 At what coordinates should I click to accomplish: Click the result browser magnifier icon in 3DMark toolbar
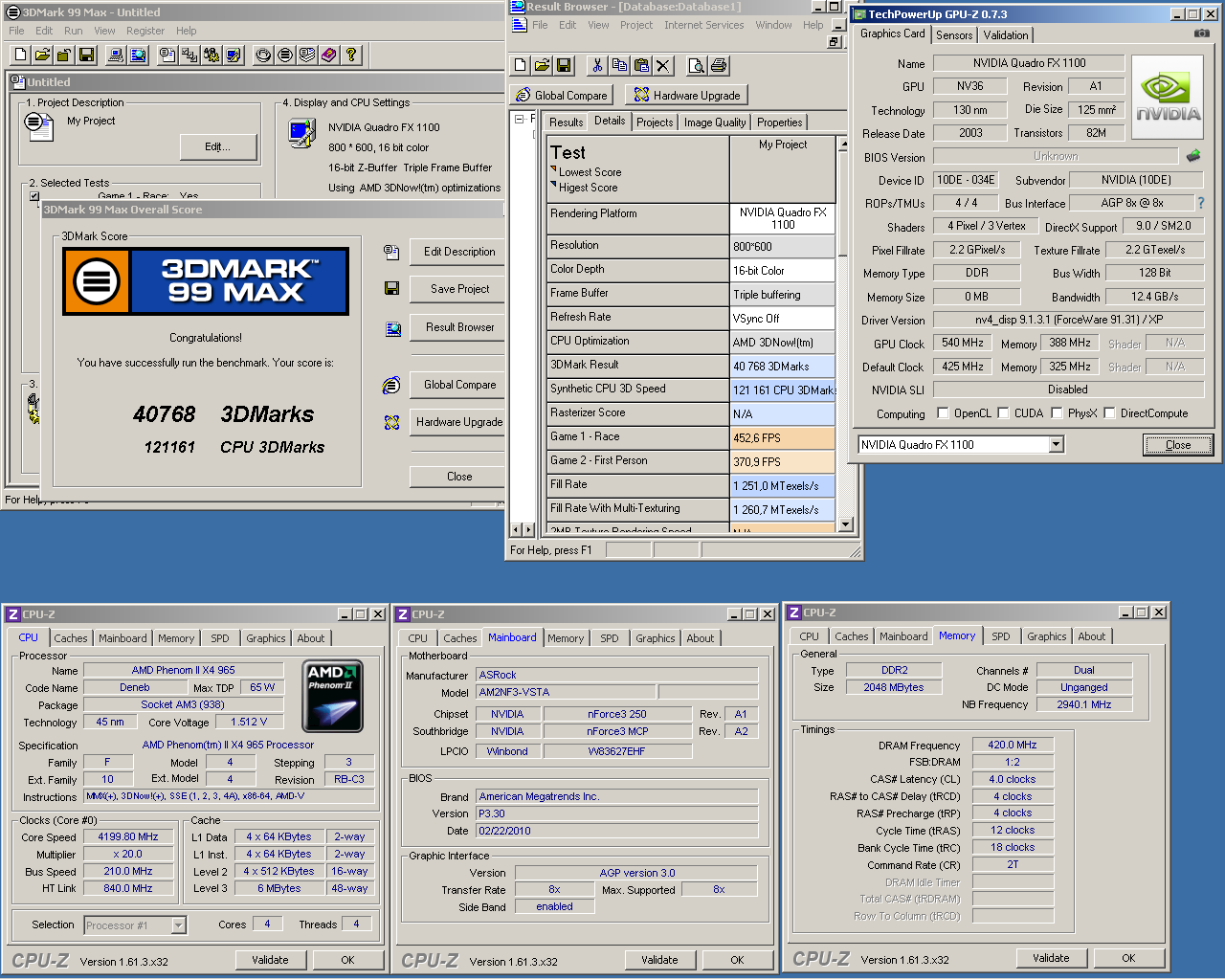pos(138,55)
